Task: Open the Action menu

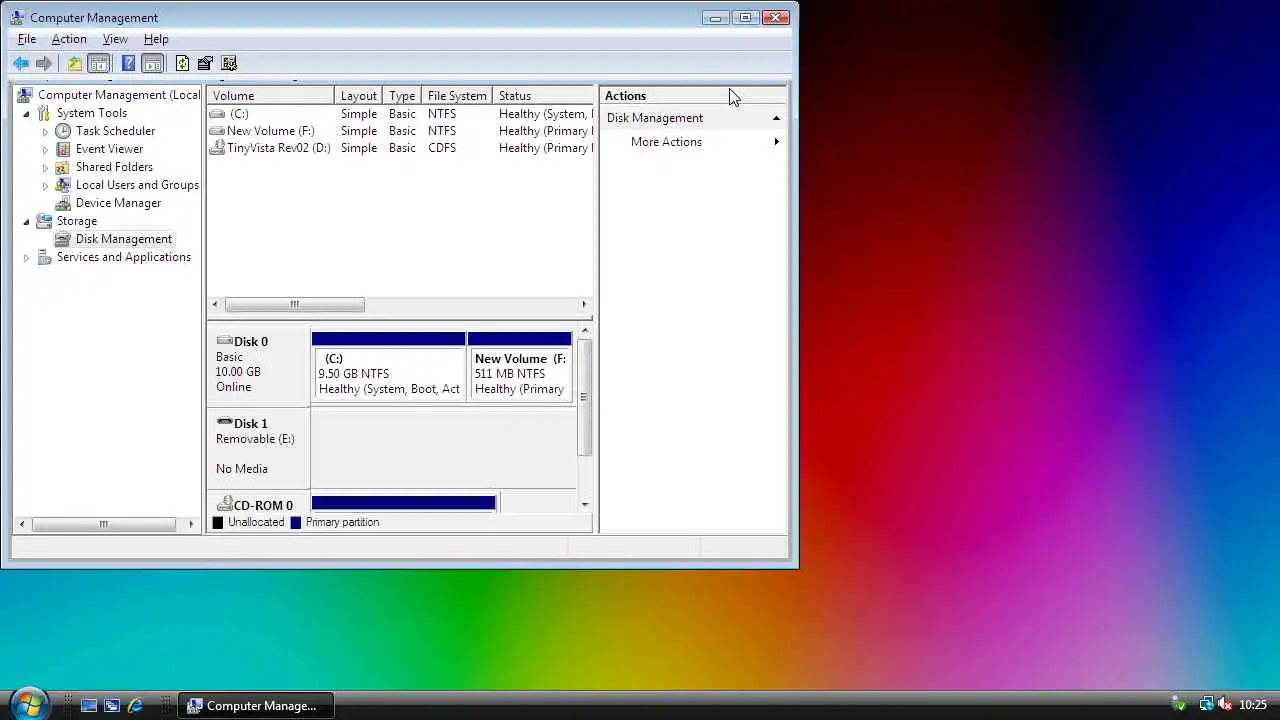Action: [x=69, y=39]
